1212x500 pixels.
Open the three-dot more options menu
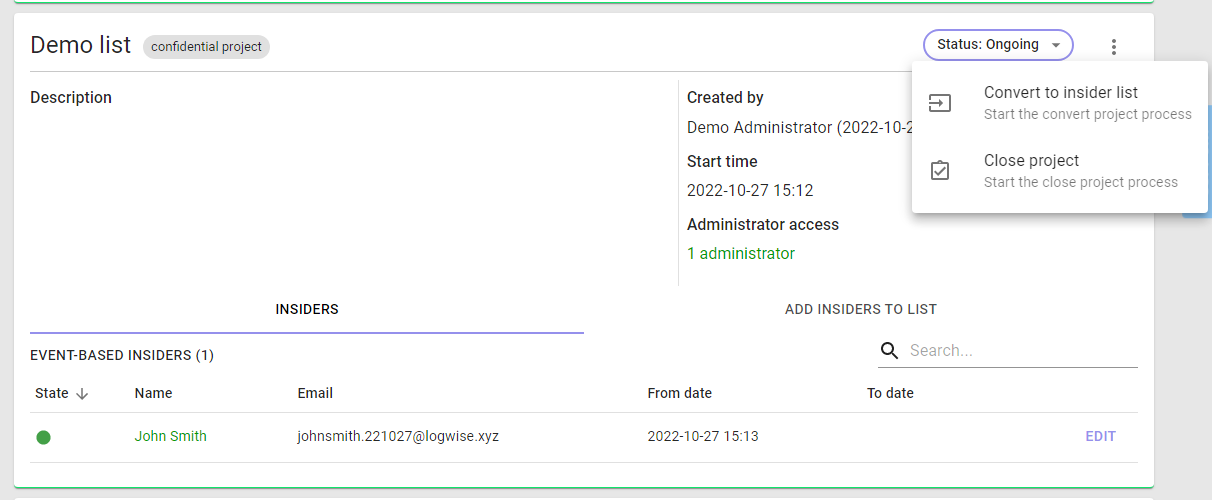[x=1114, y=46]
